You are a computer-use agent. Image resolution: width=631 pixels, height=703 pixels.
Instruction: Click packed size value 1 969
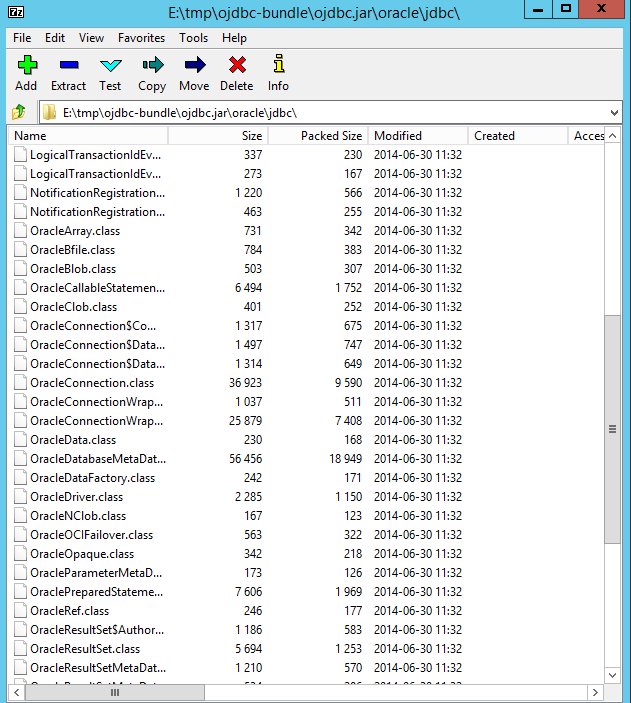click(x=348, y=592)
